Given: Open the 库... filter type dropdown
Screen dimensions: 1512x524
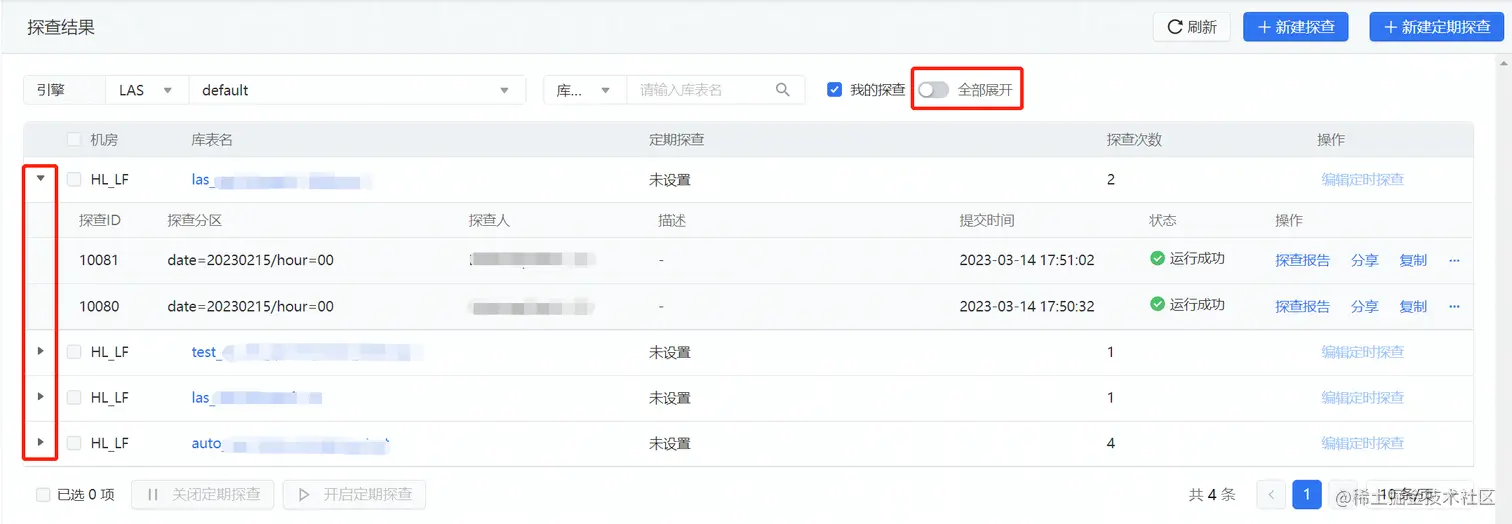Looking at the screenshot, I should tap(585, 90).
